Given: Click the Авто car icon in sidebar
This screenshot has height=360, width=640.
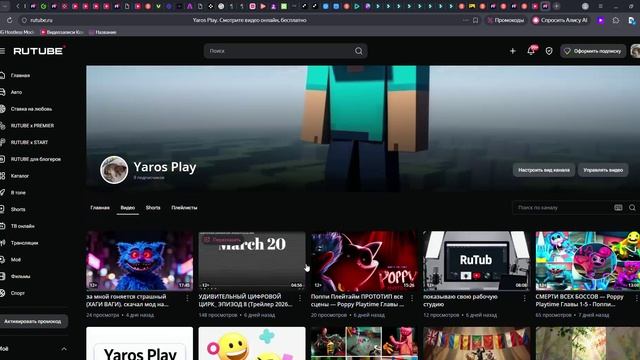Looking at the screenshot, I should point(2,92).
